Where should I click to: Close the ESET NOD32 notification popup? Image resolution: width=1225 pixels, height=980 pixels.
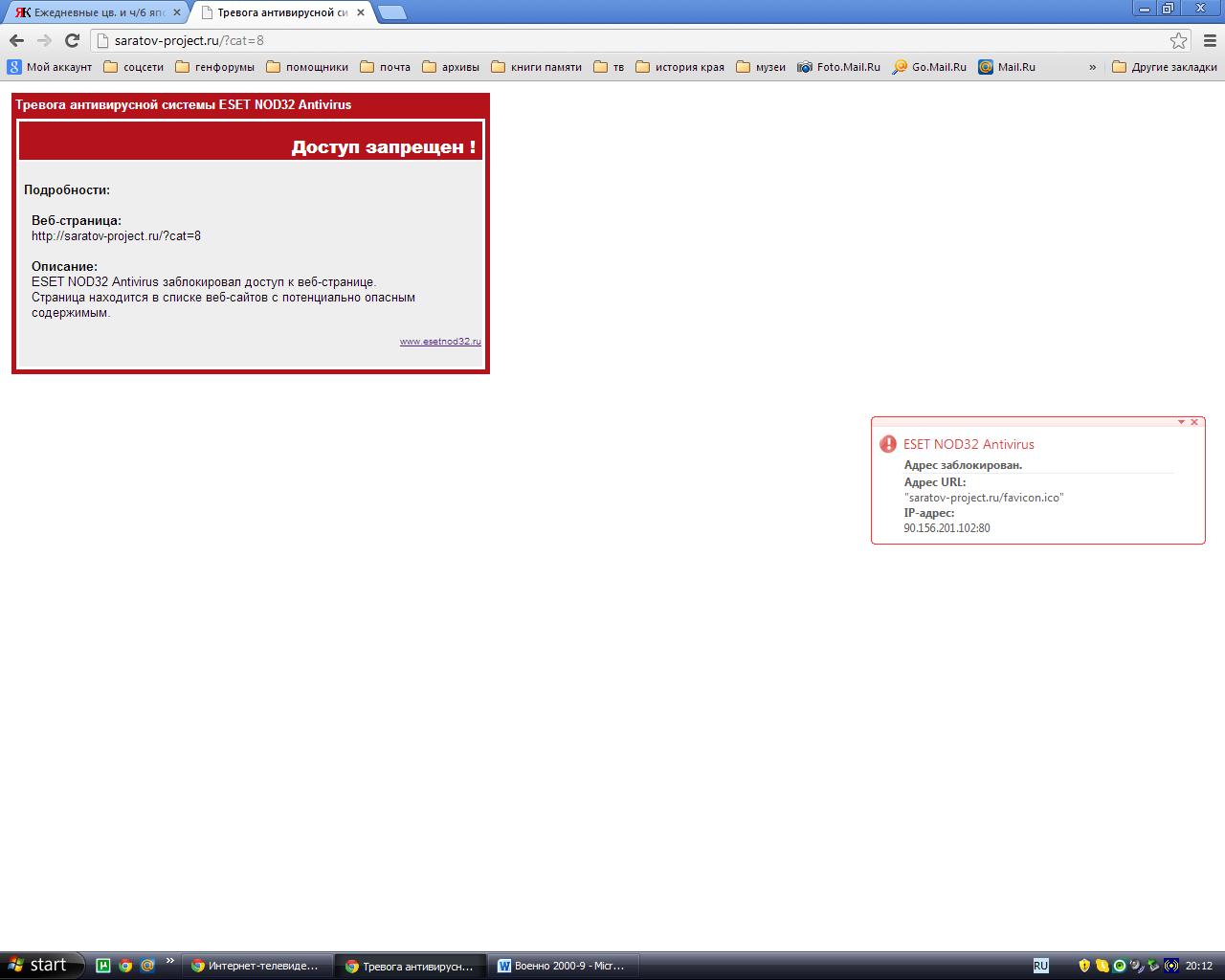(x=1194, y=422)
